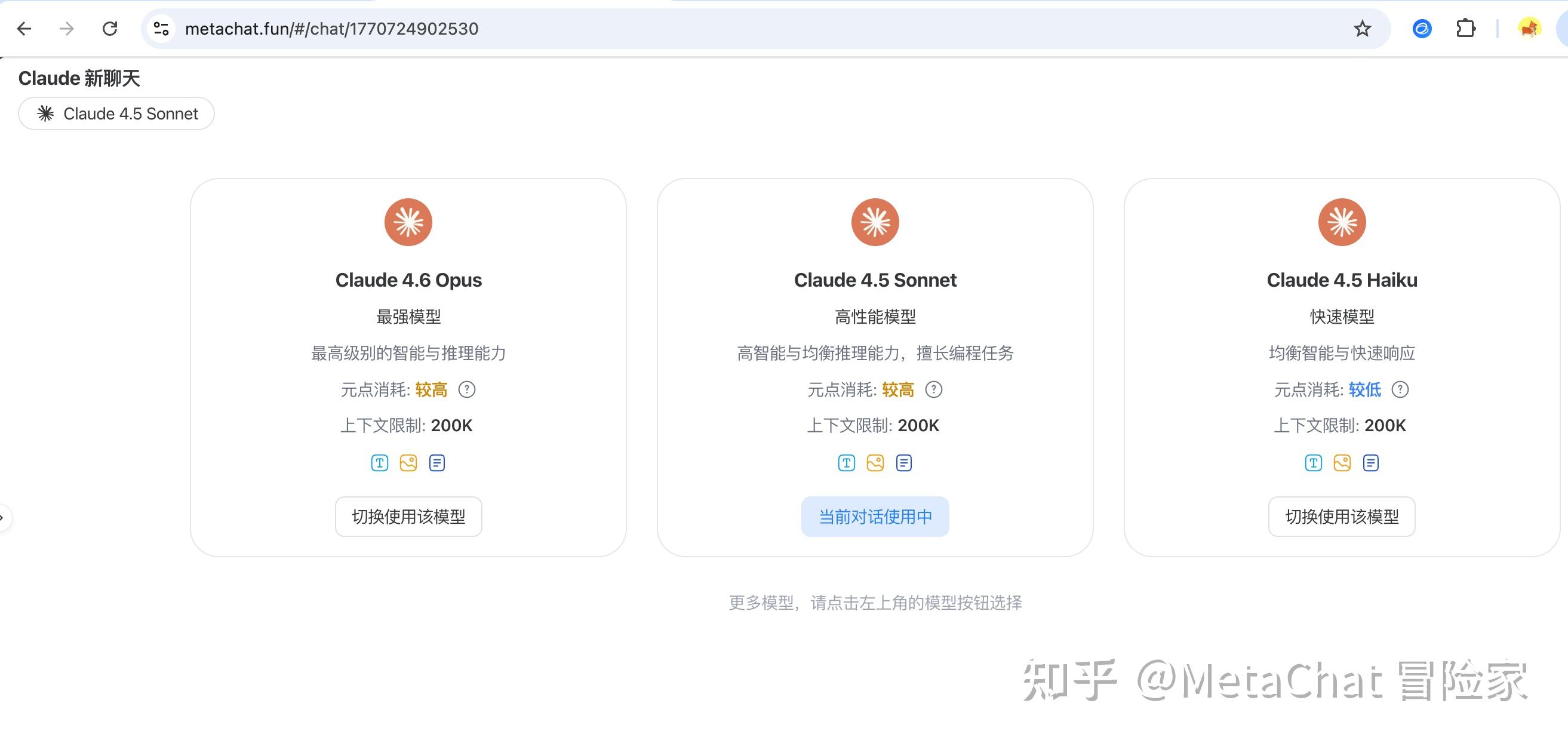Click the 当前对话使用中 button on Sonnet

[875, 517]
